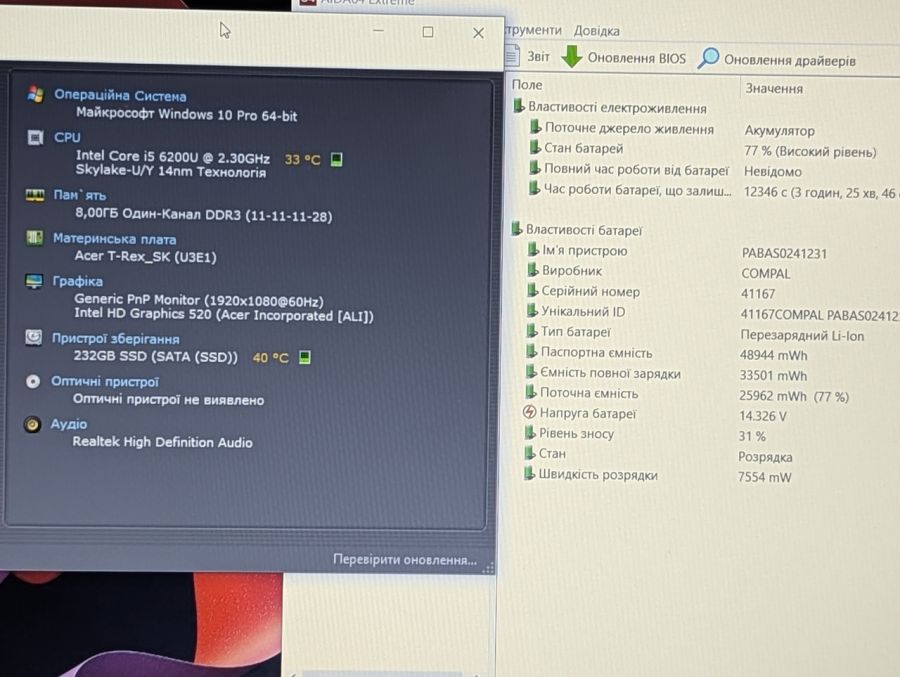The height and width of the screenshot is (677, 900).
Task: Click the monitor icon beside Графіка
Action: pos(34,281)
